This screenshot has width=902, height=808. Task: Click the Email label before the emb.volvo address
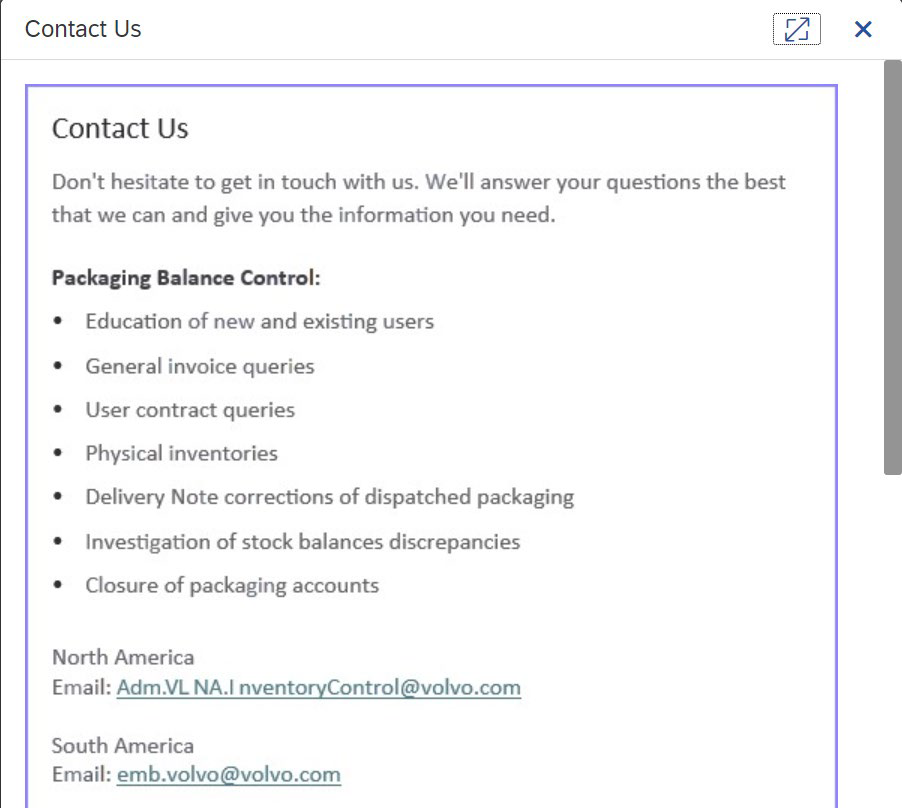click(x=81, y=775)
